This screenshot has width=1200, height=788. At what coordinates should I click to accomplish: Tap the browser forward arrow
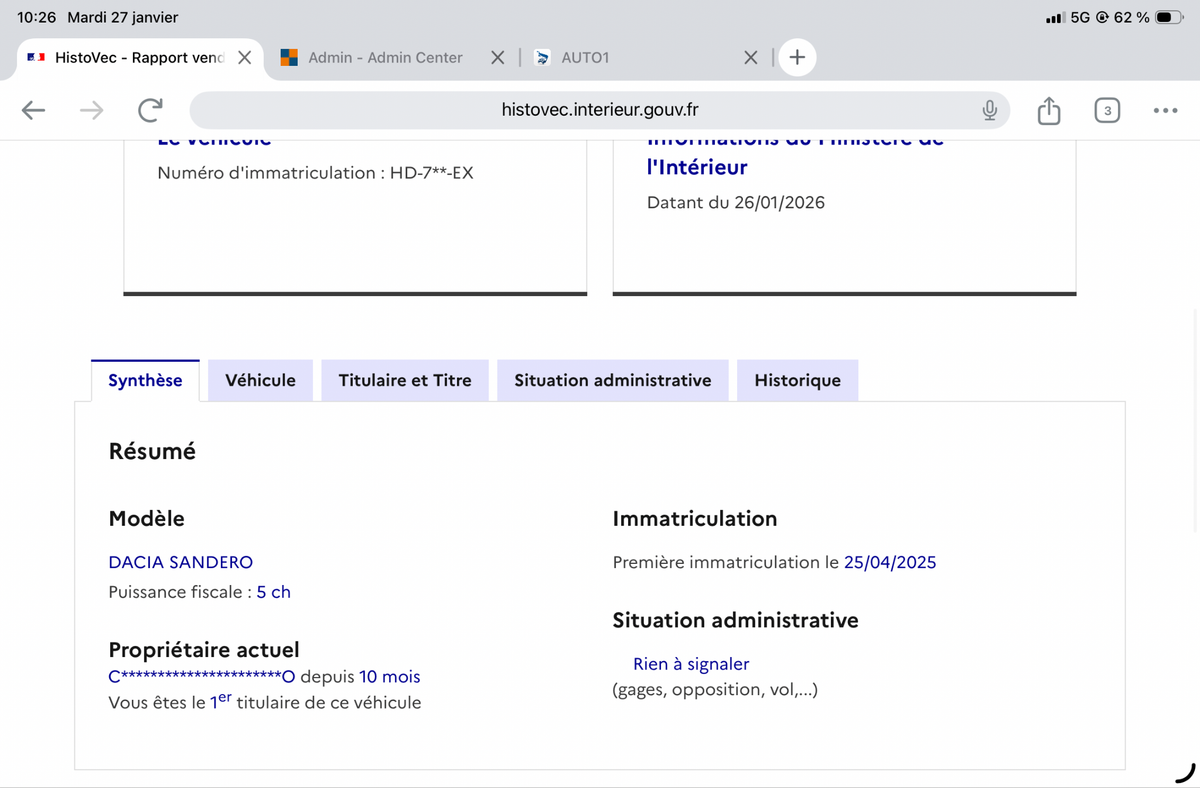coord(91,110)
